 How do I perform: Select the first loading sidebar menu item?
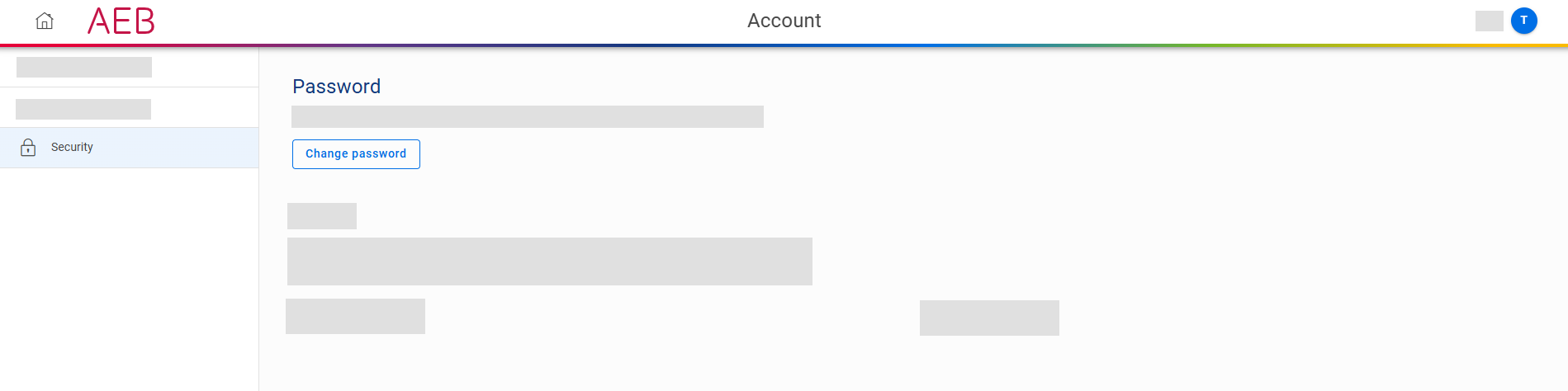click(84, 67)
